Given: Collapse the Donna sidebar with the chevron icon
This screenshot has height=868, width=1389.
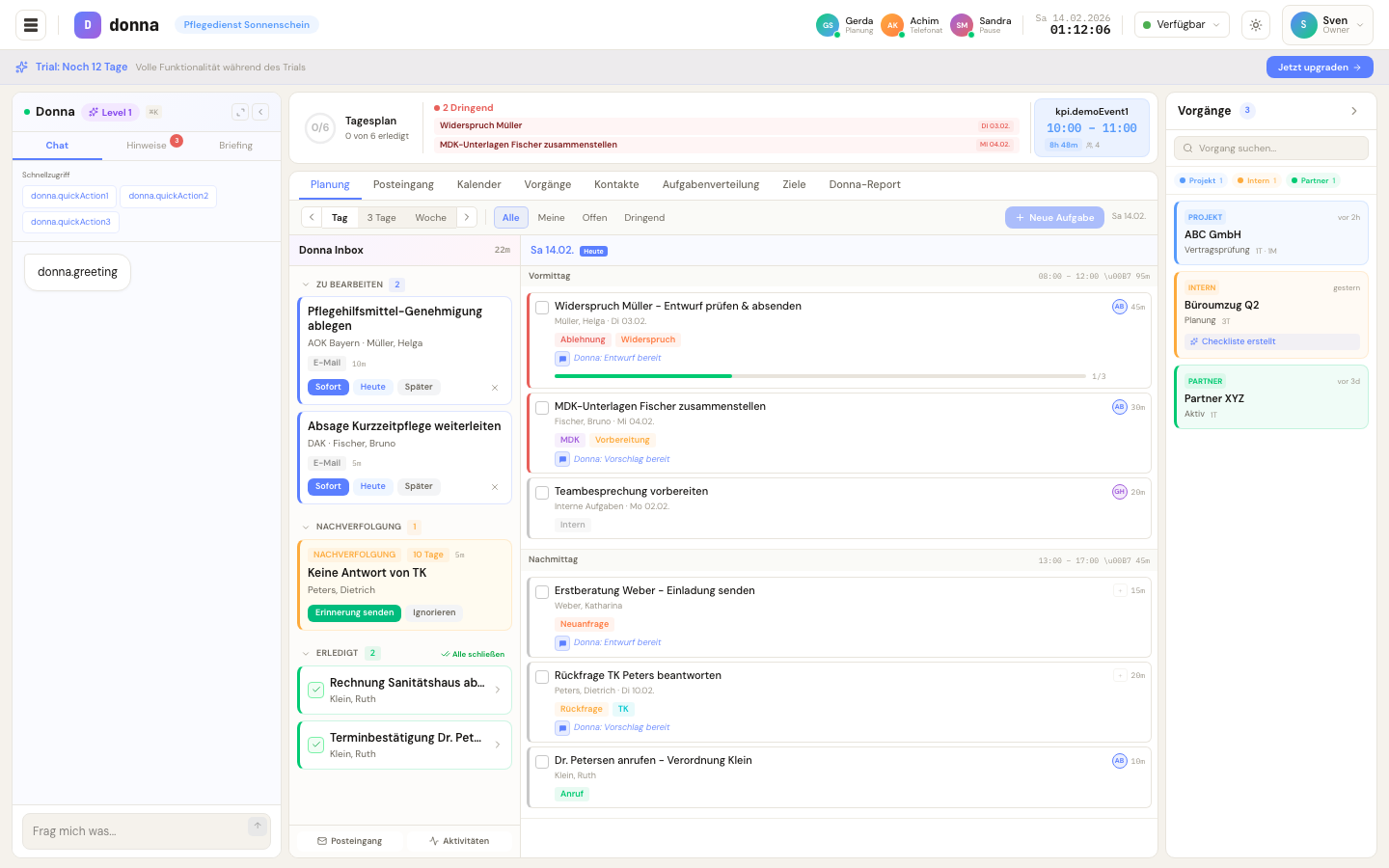Looking at the screenshot, I should 260,112.
